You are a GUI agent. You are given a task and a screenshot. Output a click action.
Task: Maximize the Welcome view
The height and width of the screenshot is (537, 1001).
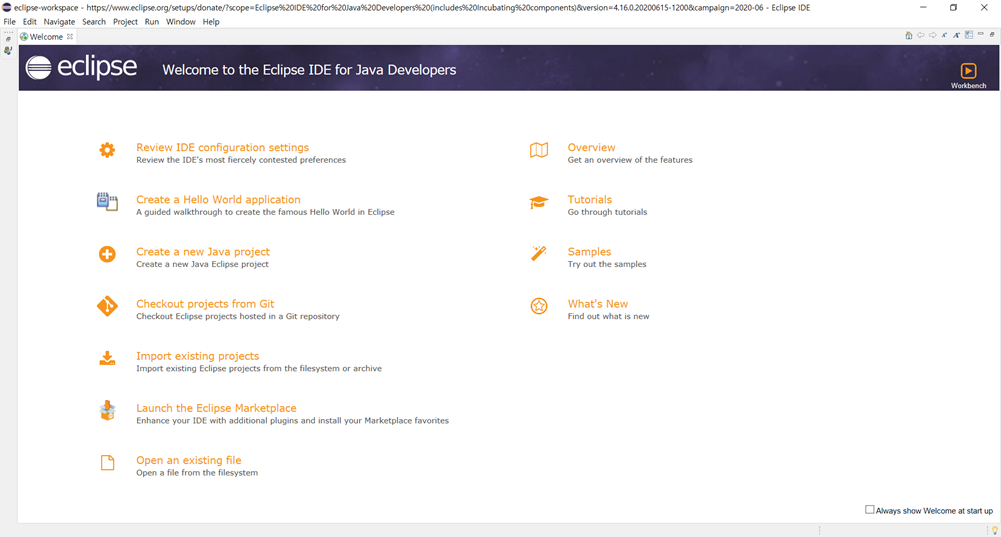pos(992,34)
